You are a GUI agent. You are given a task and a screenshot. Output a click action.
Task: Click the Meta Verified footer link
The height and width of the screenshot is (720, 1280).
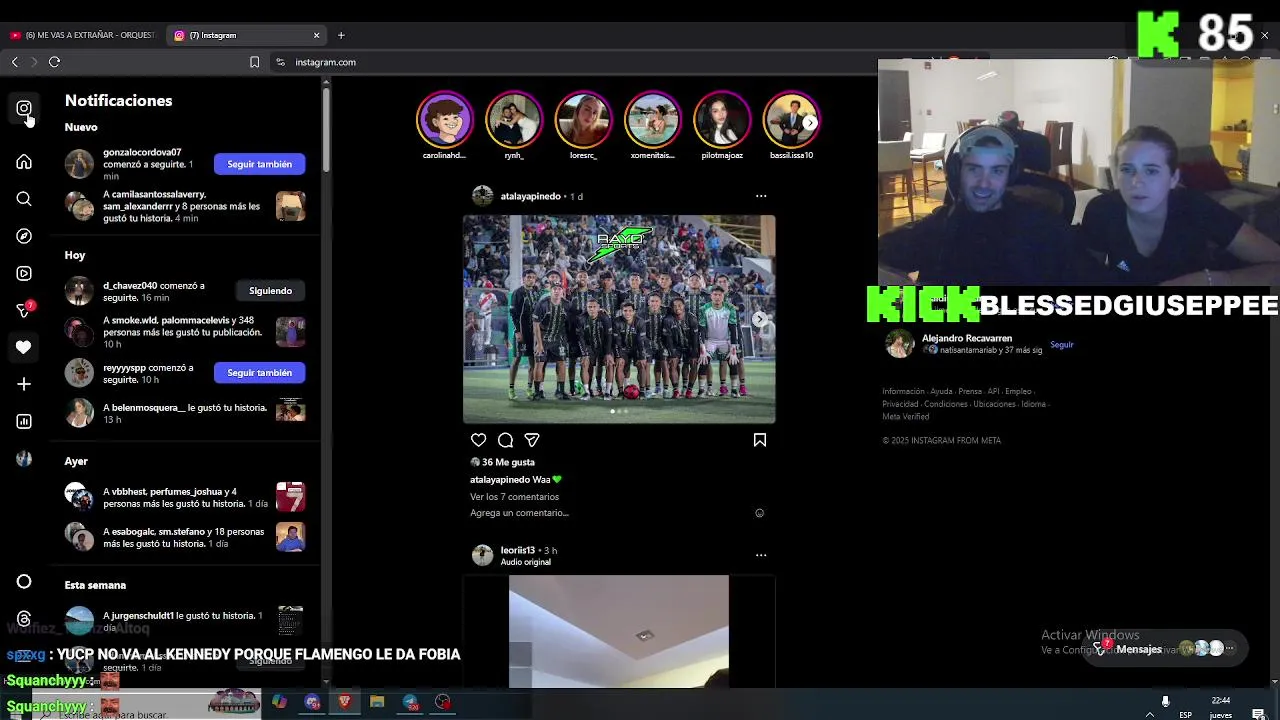pyautogui.click(x=905, y=417)
